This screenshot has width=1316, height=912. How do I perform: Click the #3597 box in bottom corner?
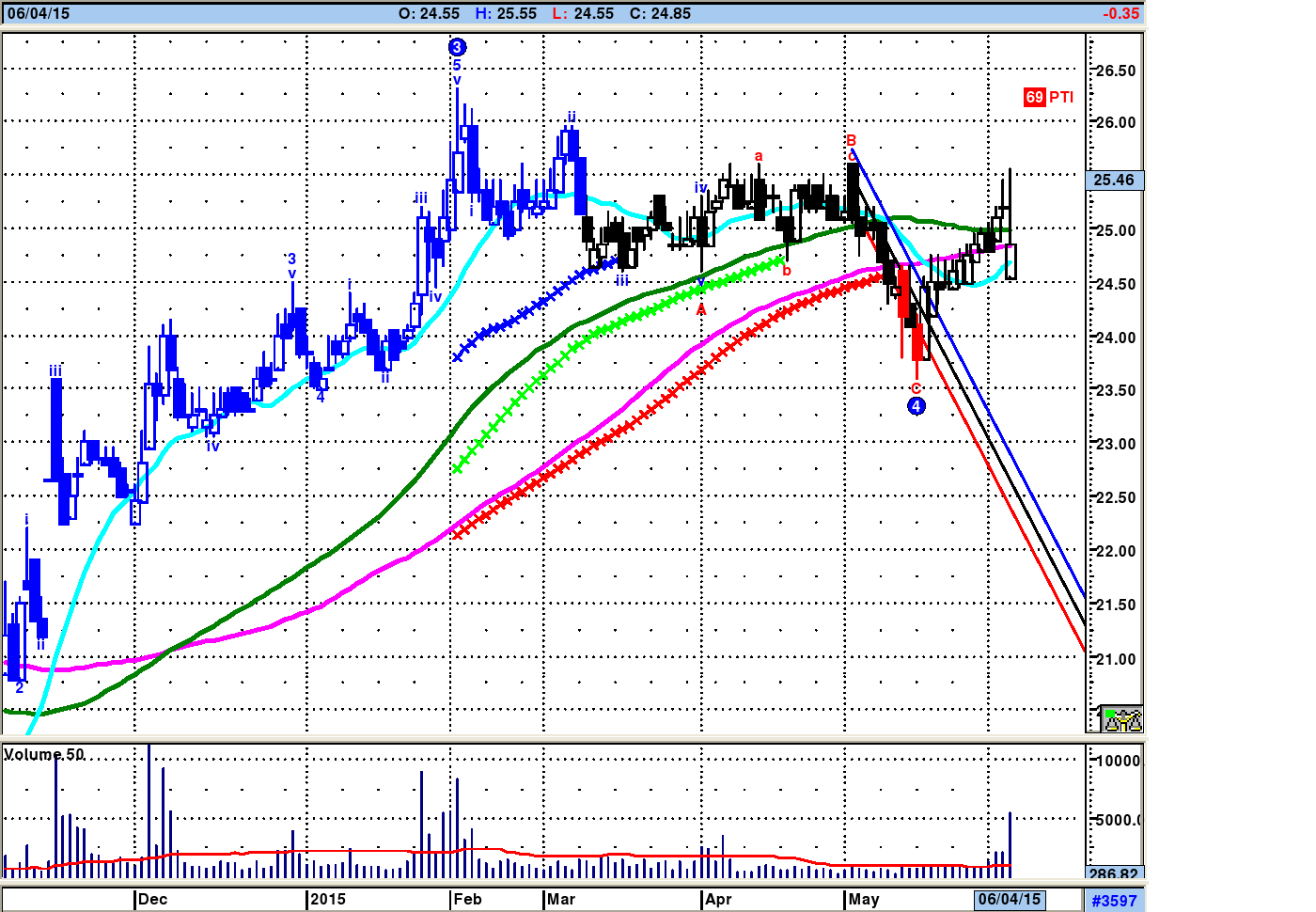tap(1114, 901)
